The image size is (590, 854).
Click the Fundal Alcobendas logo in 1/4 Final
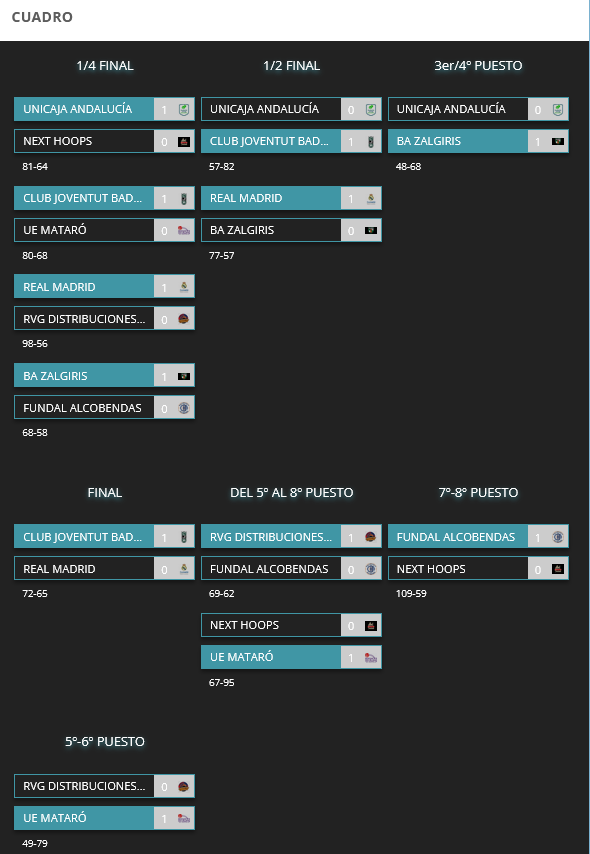click(184, 408)
